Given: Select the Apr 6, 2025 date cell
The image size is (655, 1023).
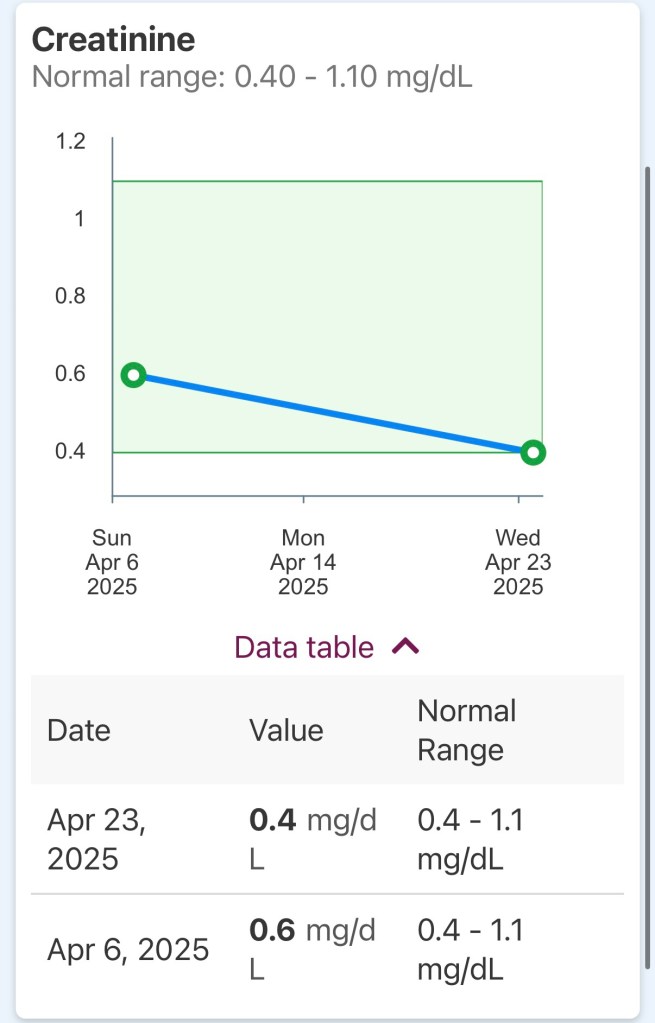Looking at the screenshot, I should (128, 949).
